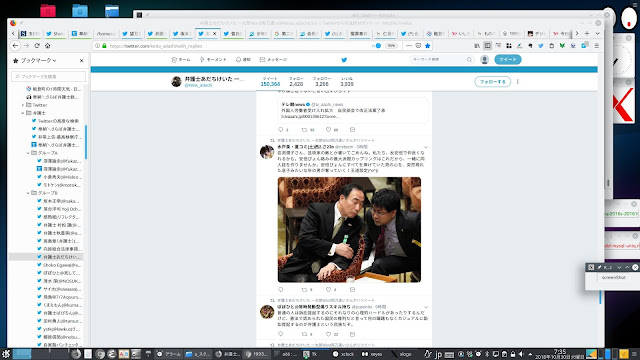Go to Twitter Home (ホーム) link
This screenshot has height=360, width=640.
[x=181, y=60]
